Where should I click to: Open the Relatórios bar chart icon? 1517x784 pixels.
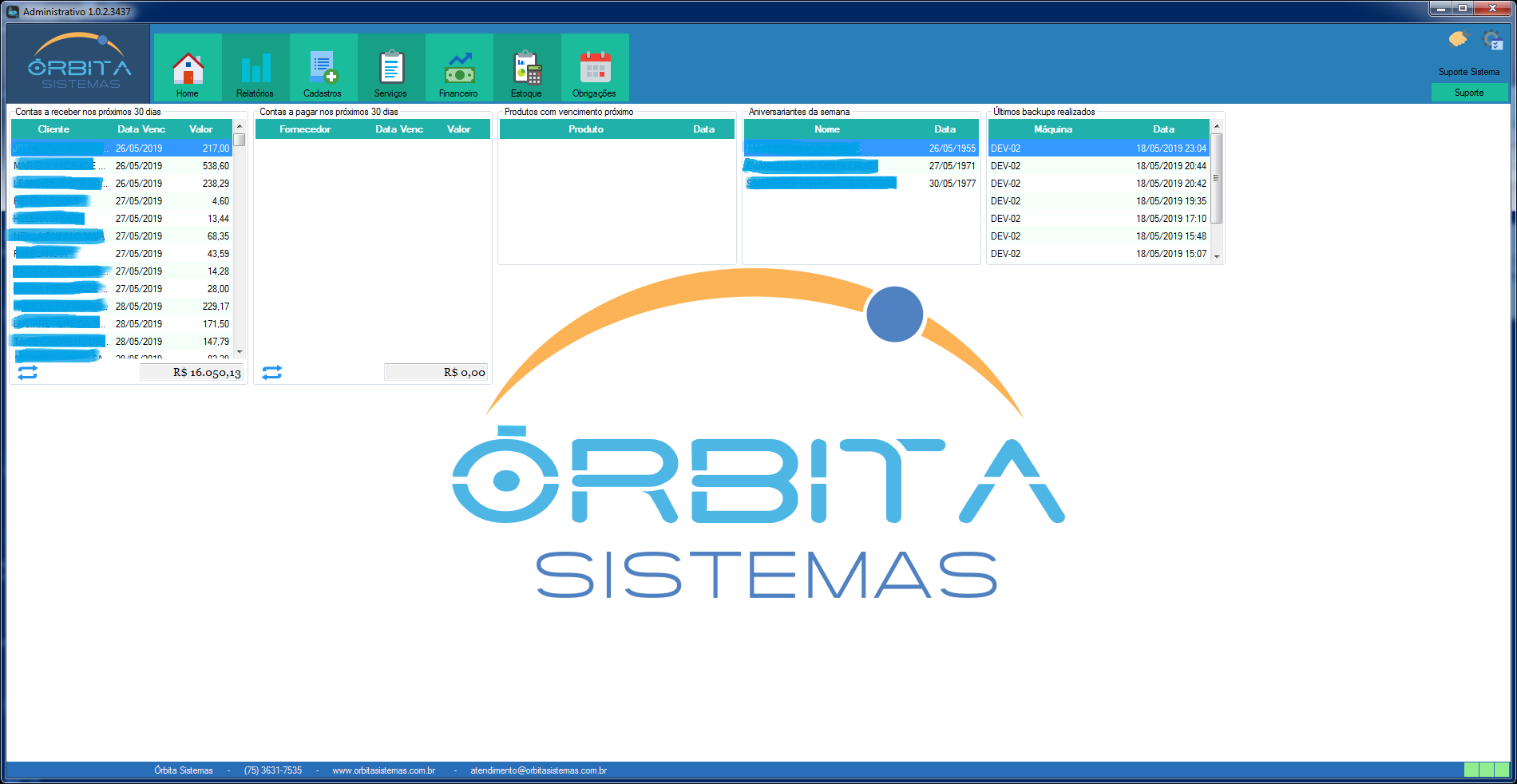(x=255, y=69)
